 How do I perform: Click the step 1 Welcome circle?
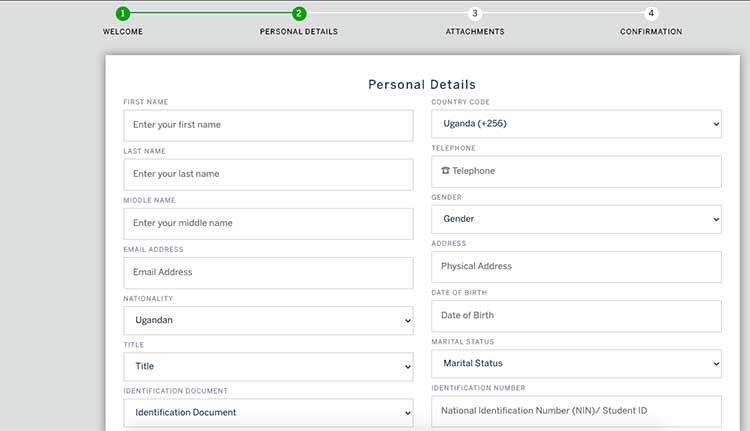tap(123, 13)
